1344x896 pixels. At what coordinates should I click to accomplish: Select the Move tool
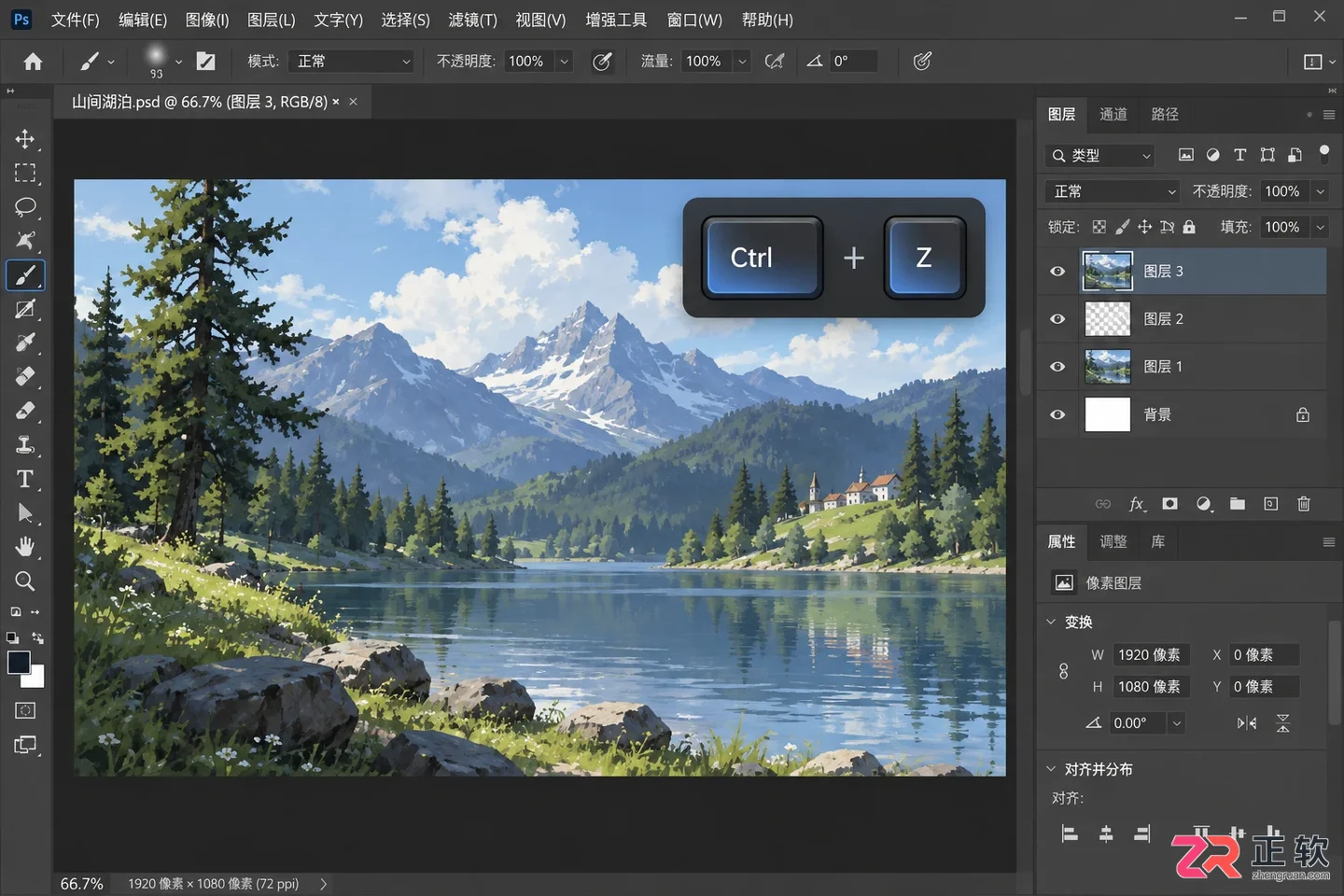25,139
